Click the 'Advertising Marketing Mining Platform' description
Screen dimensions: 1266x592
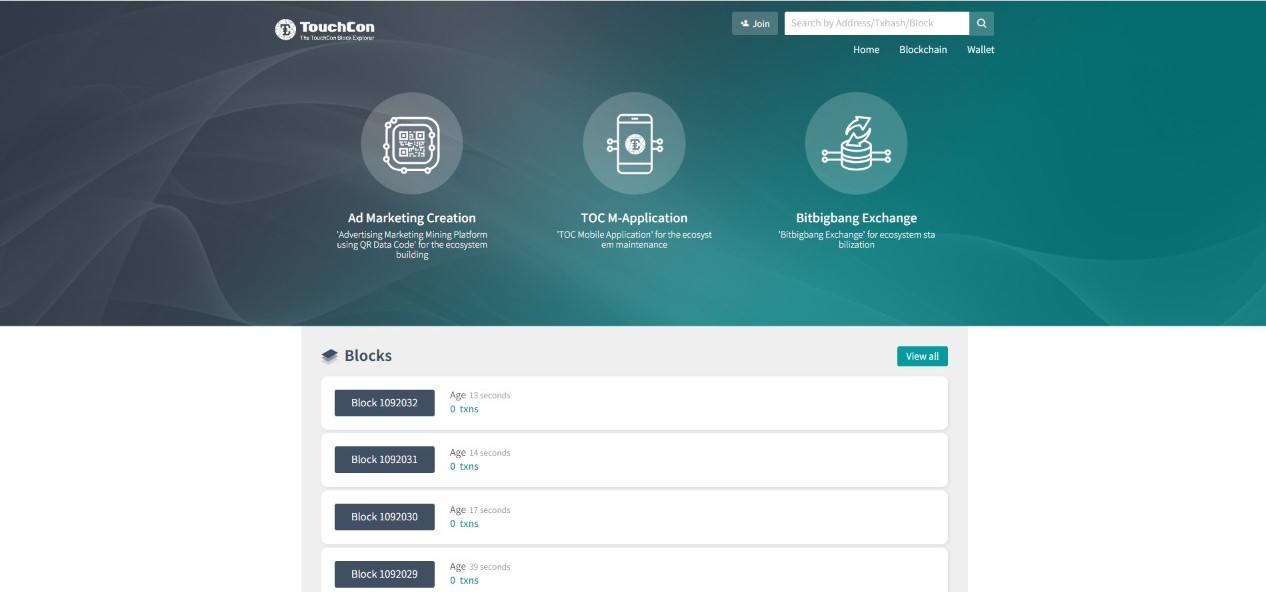412,245
